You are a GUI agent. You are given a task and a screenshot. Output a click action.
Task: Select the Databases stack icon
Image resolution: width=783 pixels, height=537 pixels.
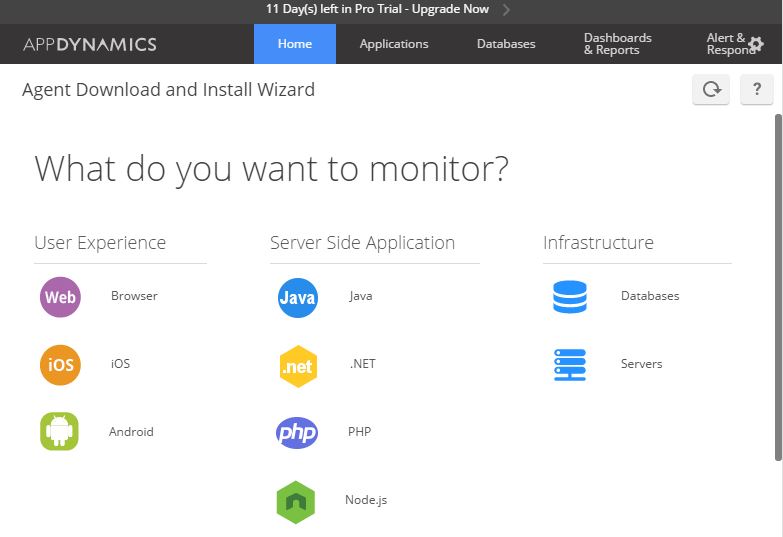coord(570,297)
